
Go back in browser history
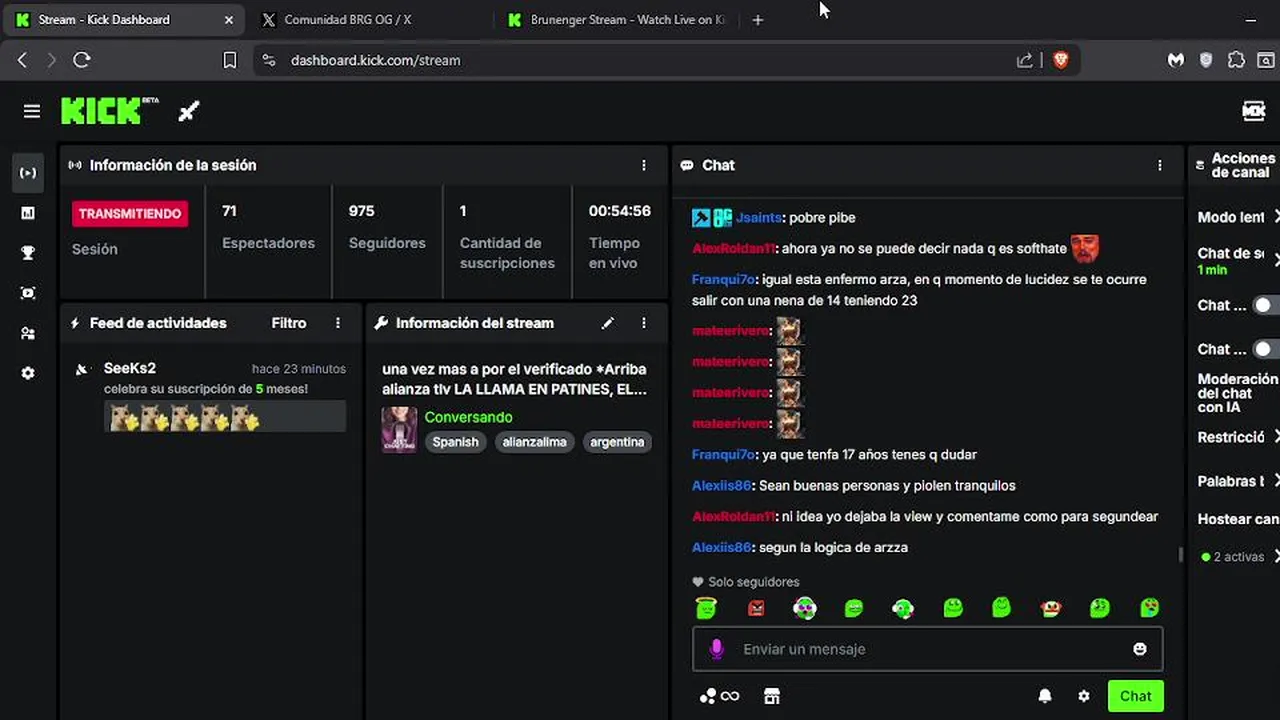[x=22, y=60]
